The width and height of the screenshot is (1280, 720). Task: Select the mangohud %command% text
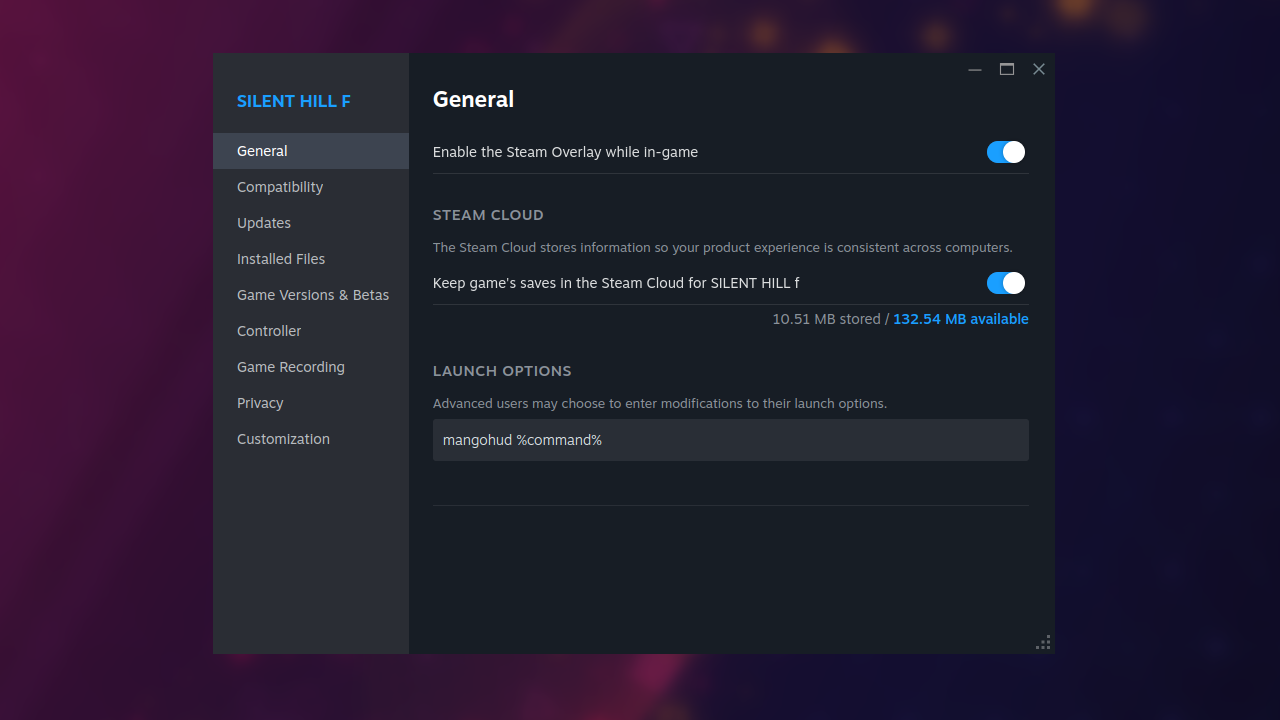[521, 440]
